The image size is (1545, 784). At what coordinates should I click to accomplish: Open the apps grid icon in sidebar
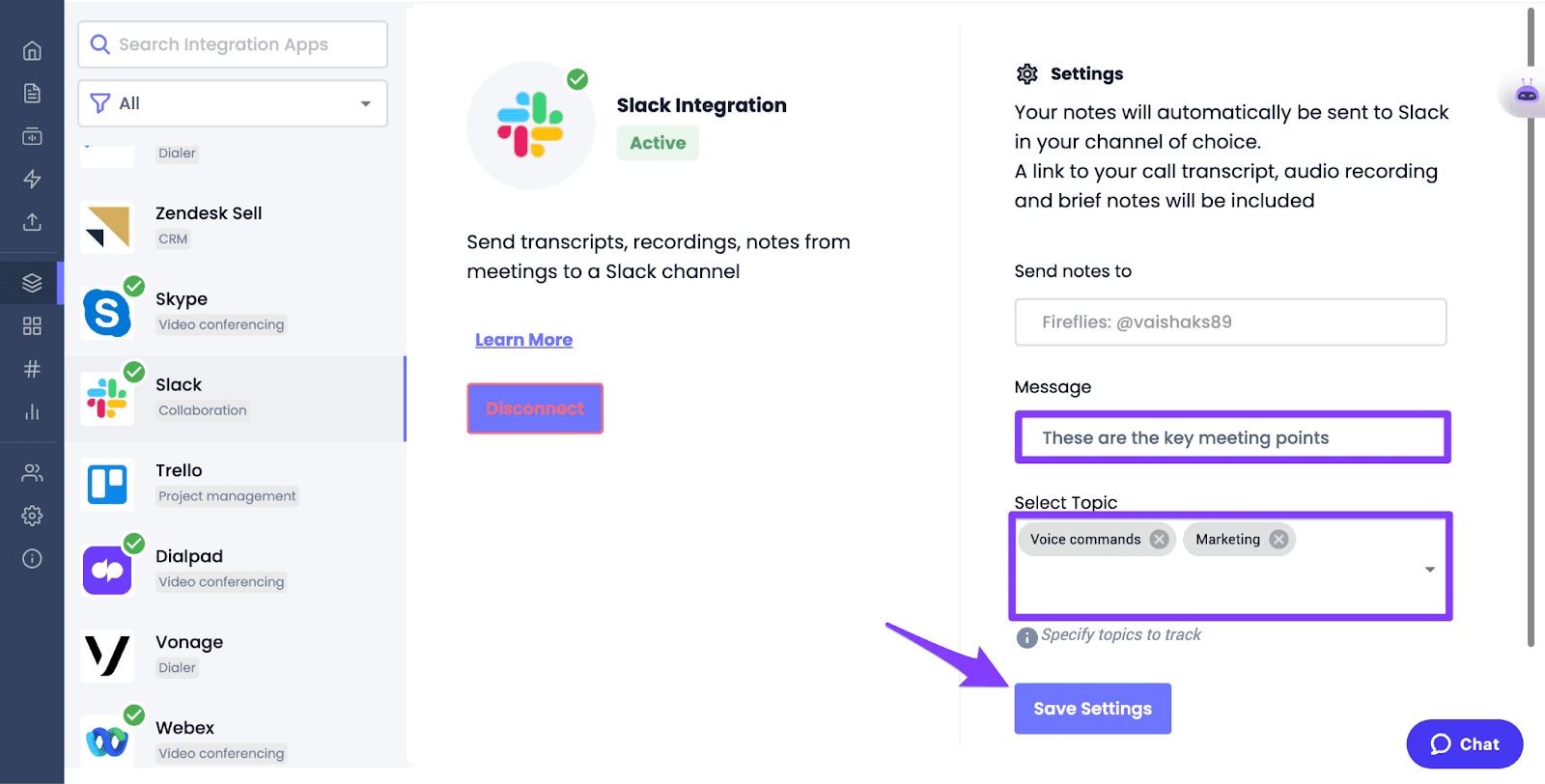(32, 326)
